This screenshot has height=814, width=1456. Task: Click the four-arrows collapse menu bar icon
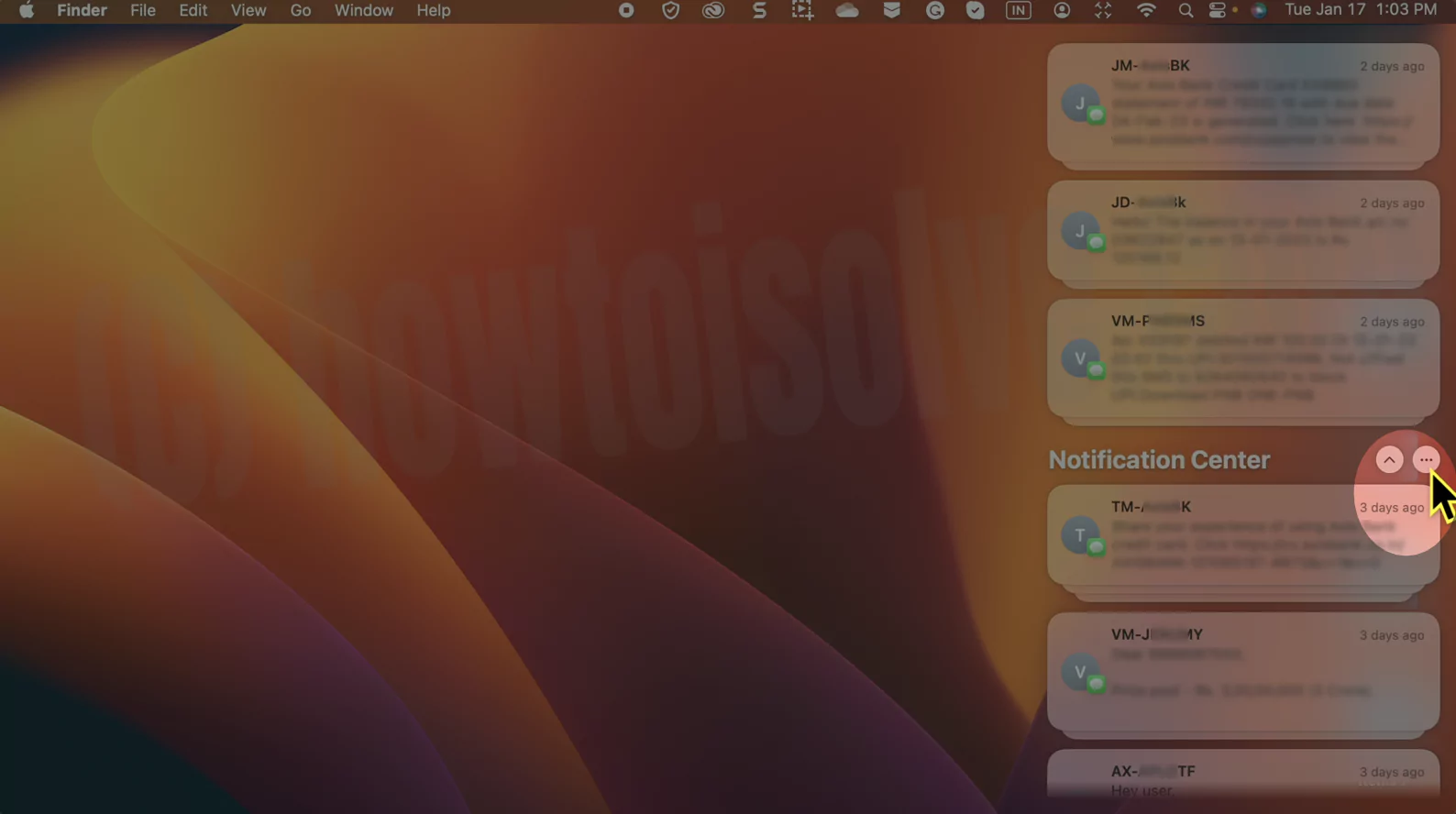point(1103,10)
